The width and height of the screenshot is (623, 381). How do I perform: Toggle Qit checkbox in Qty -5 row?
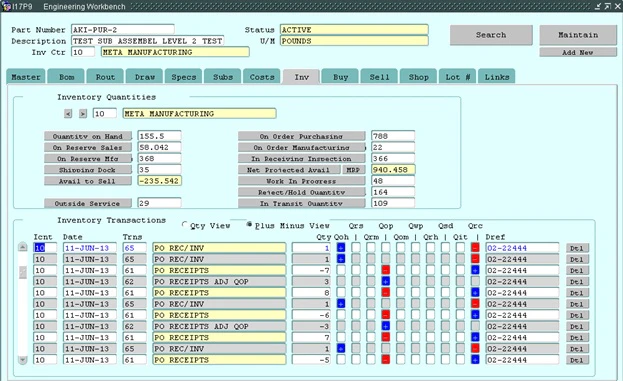click(460, 360)
